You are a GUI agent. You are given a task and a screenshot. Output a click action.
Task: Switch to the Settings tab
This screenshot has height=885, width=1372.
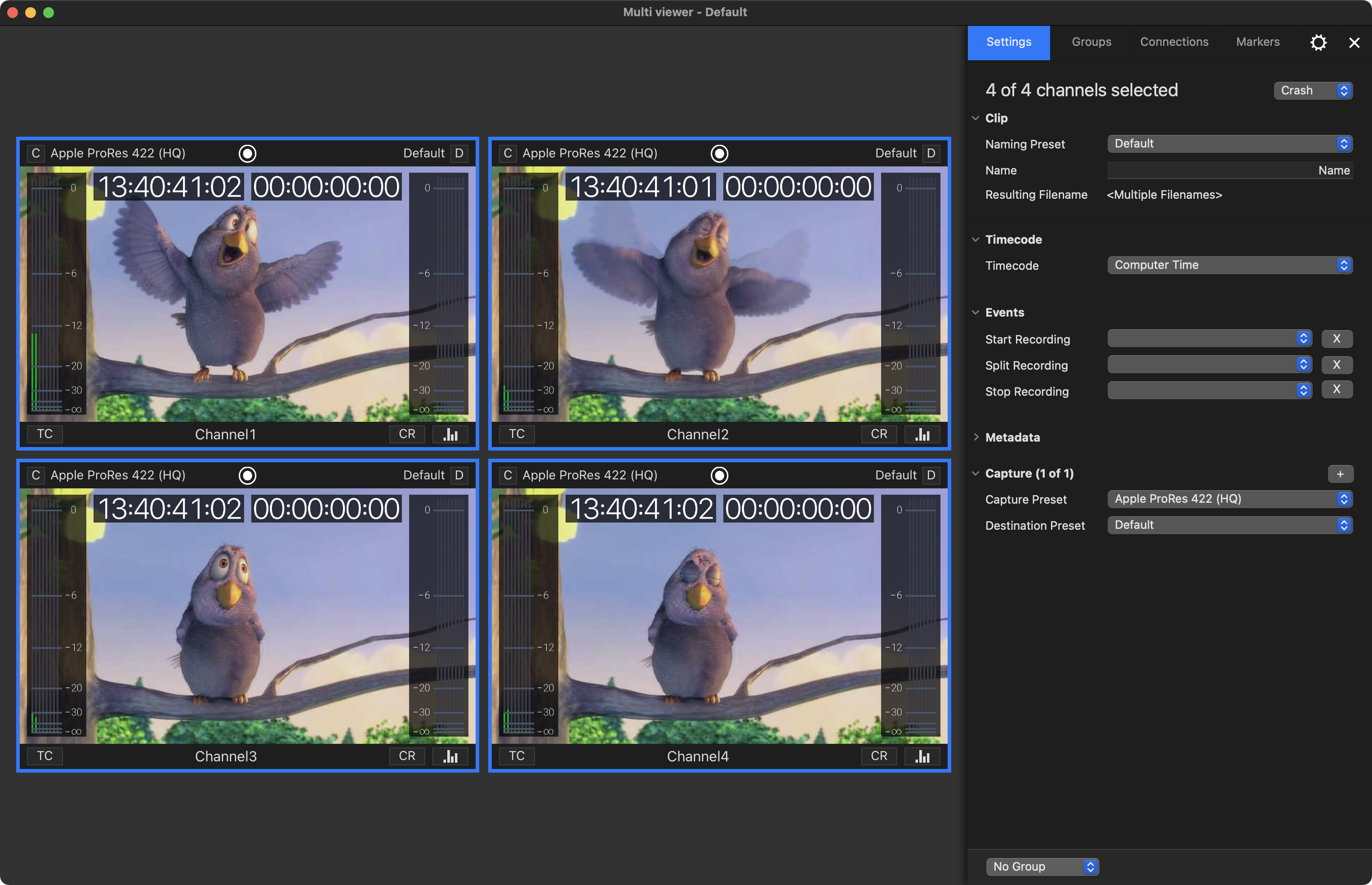[x=1009, y=43]
